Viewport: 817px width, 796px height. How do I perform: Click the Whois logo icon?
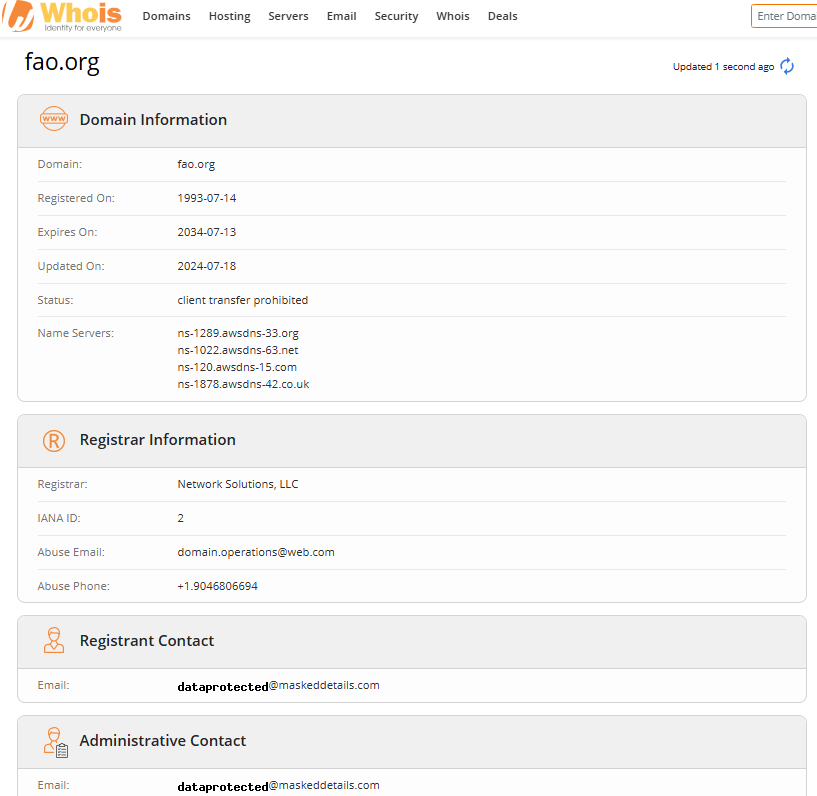[x=63, y=16]
